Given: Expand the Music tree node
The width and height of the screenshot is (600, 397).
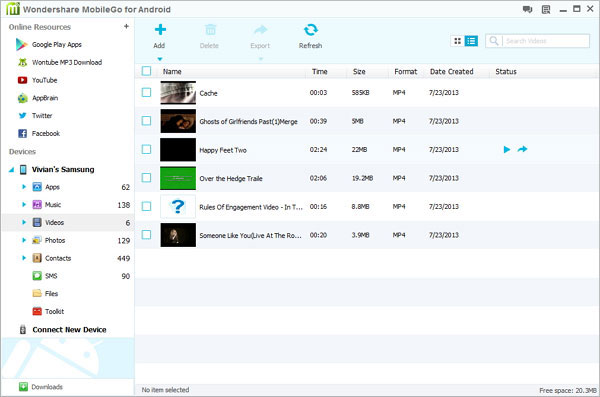Looking at the screenshot, I should [24, 205].
